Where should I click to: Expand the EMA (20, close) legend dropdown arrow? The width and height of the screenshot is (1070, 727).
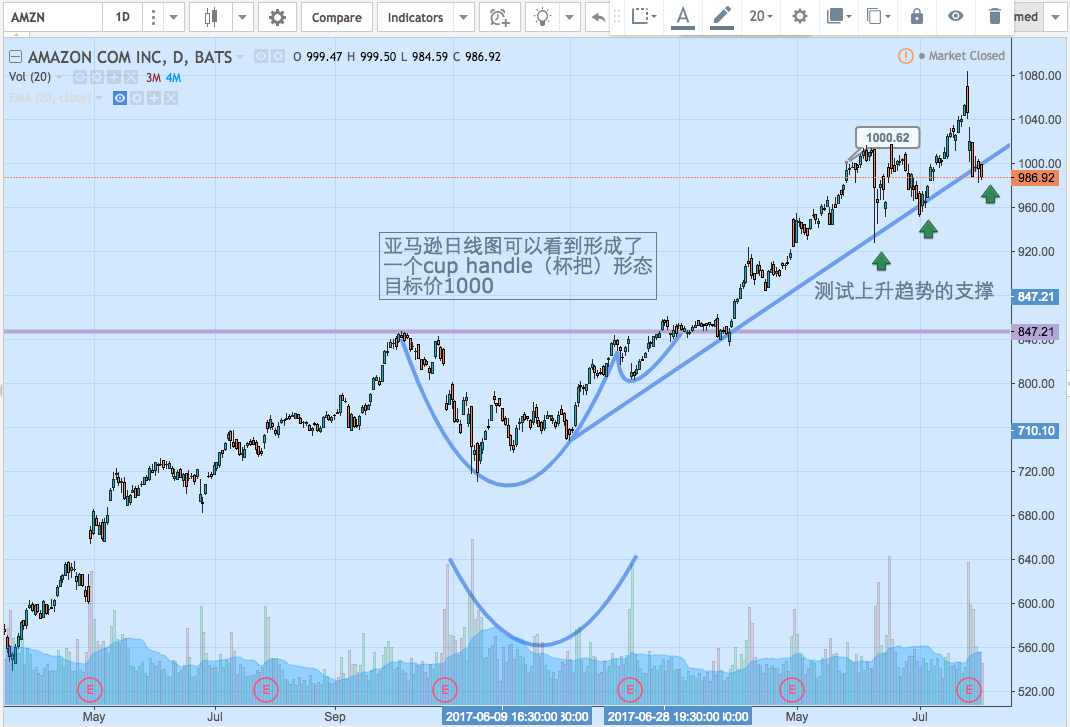pyautogui.click(x=99, y=98)
